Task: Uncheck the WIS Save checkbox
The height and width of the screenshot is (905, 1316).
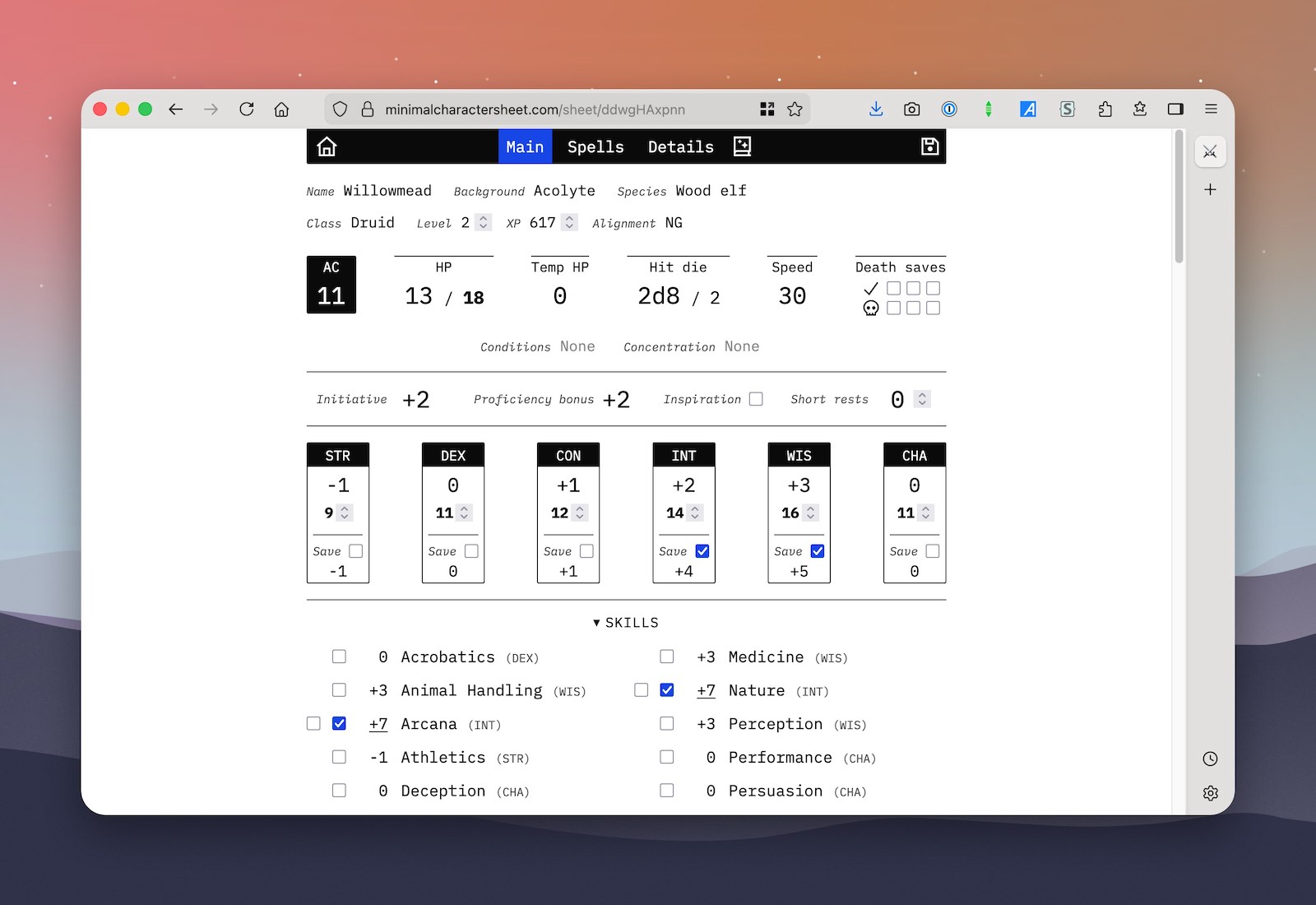Action: 816,551
